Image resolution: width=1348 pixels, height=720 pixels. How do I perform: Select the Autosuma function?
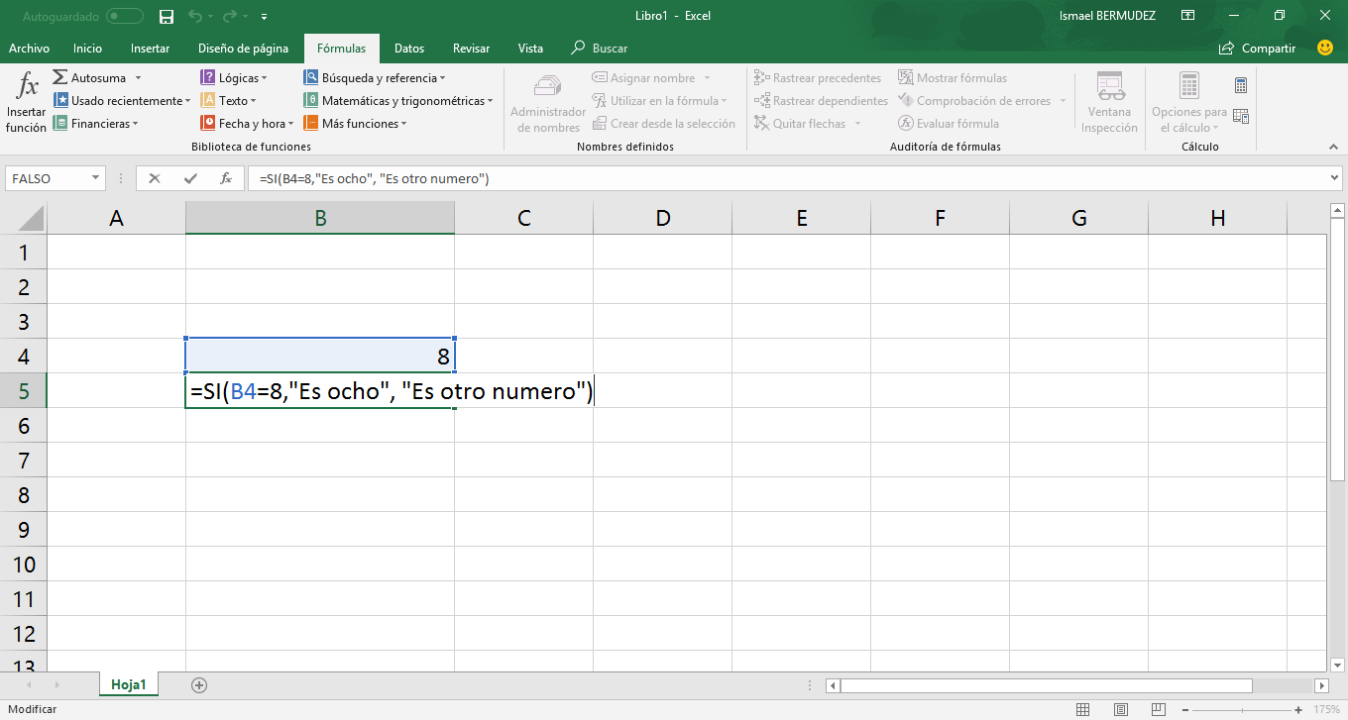click(x=92, y=77)
